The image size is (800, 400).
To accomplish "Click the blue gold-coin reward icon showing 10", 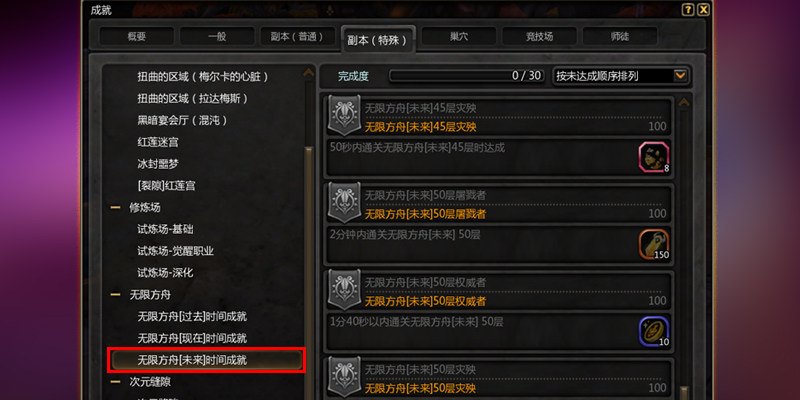I will pos(654,332).
